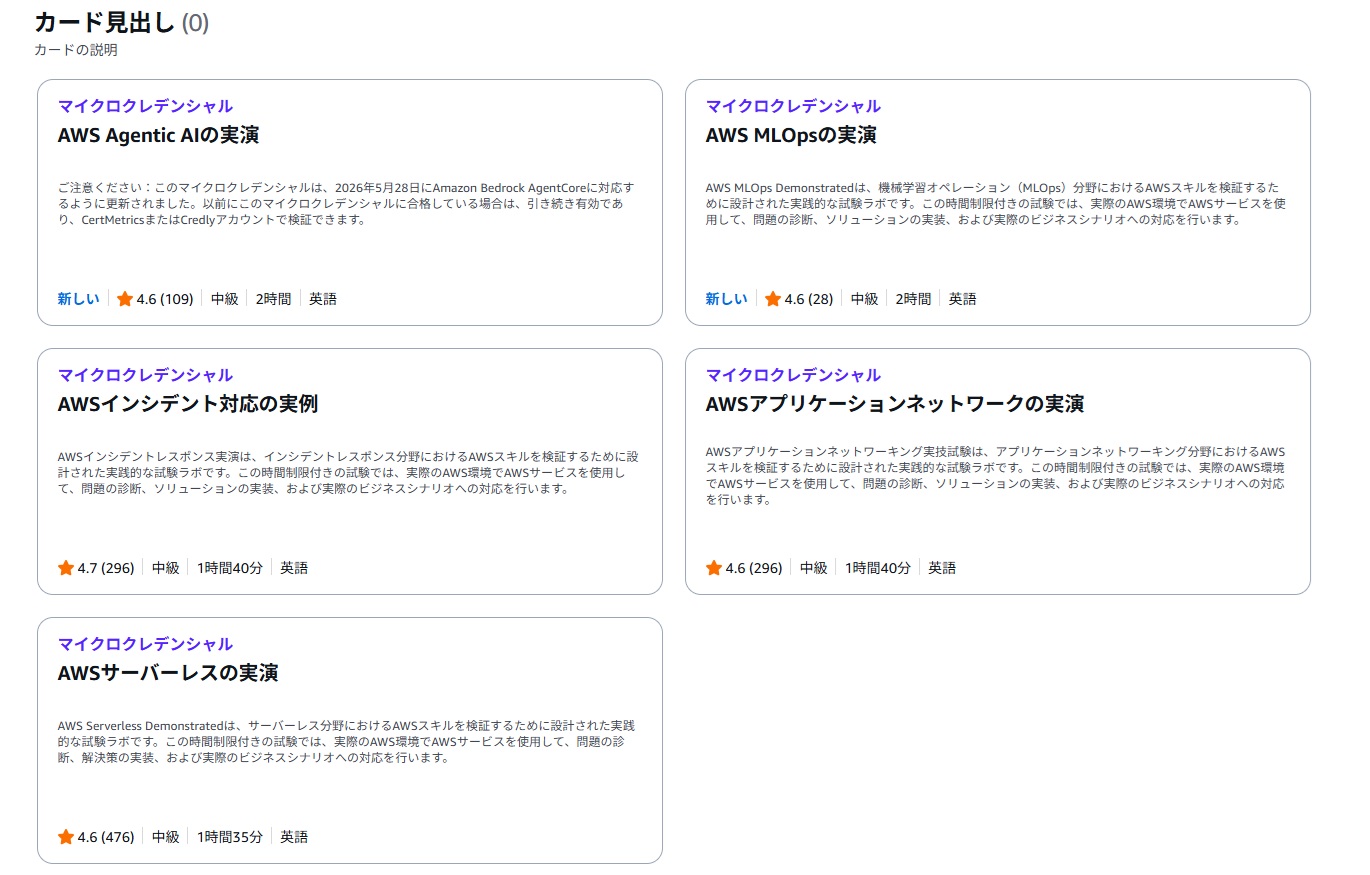Click the description beginning AWS Serverless Demonstratedは

click(347, 742)
